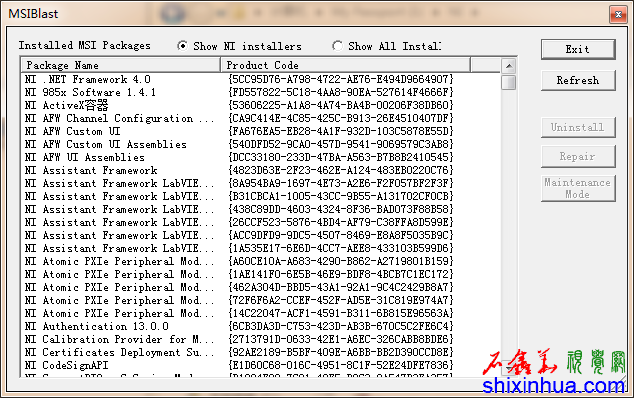Click the Exit button
This screenshot has width=634, height=398.
pyautogui.click(x=578, y=49)
